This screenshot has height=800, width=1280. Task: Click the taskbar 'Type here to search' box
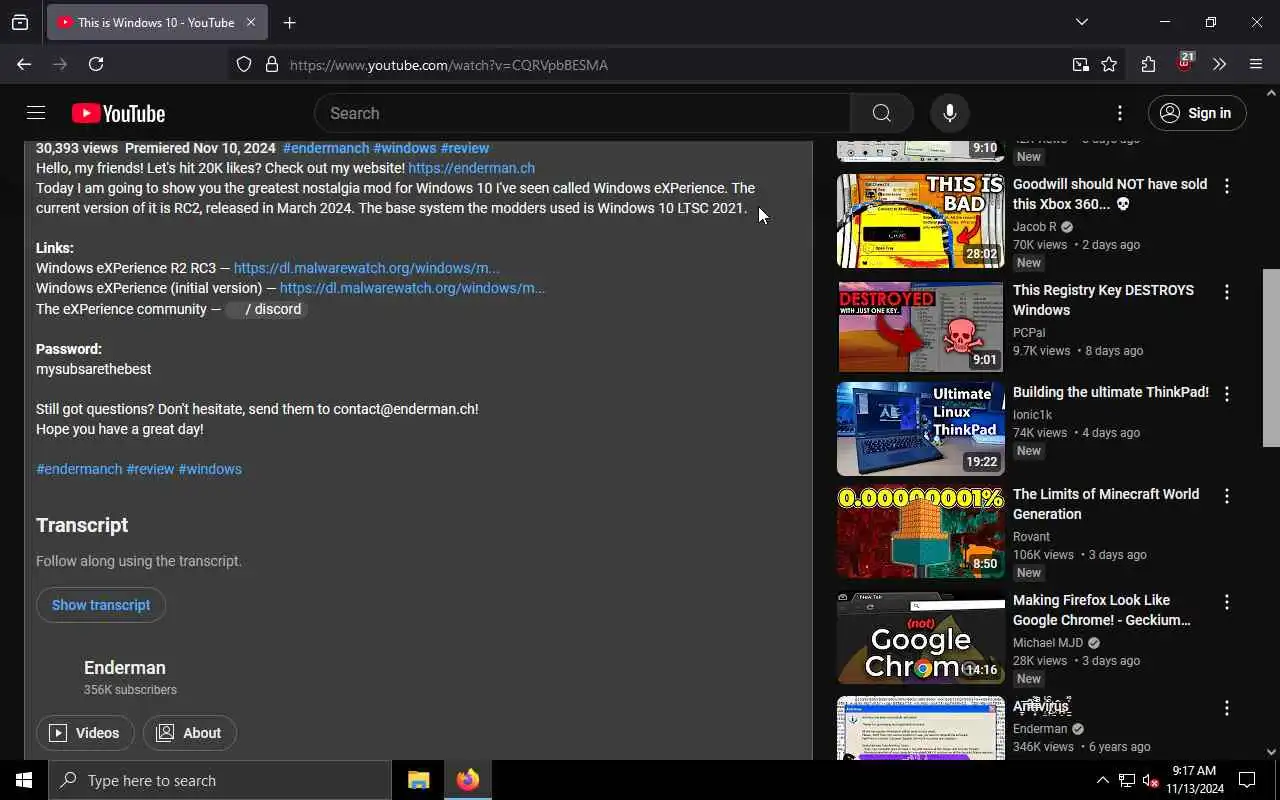[x=220, y=780]
